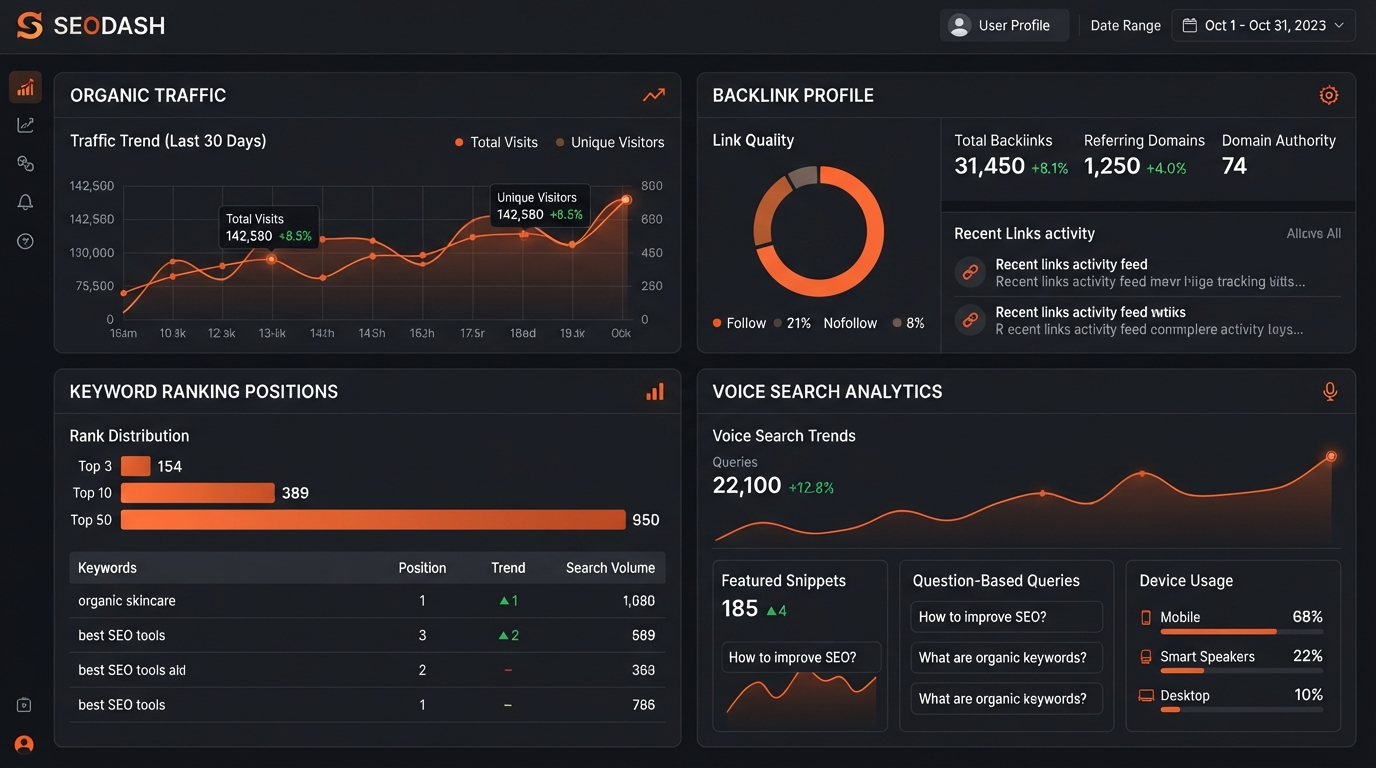Viewport: 1376px width, 768px height.
Task: Sort by Trend column header
Action: (x=508, y=568)
